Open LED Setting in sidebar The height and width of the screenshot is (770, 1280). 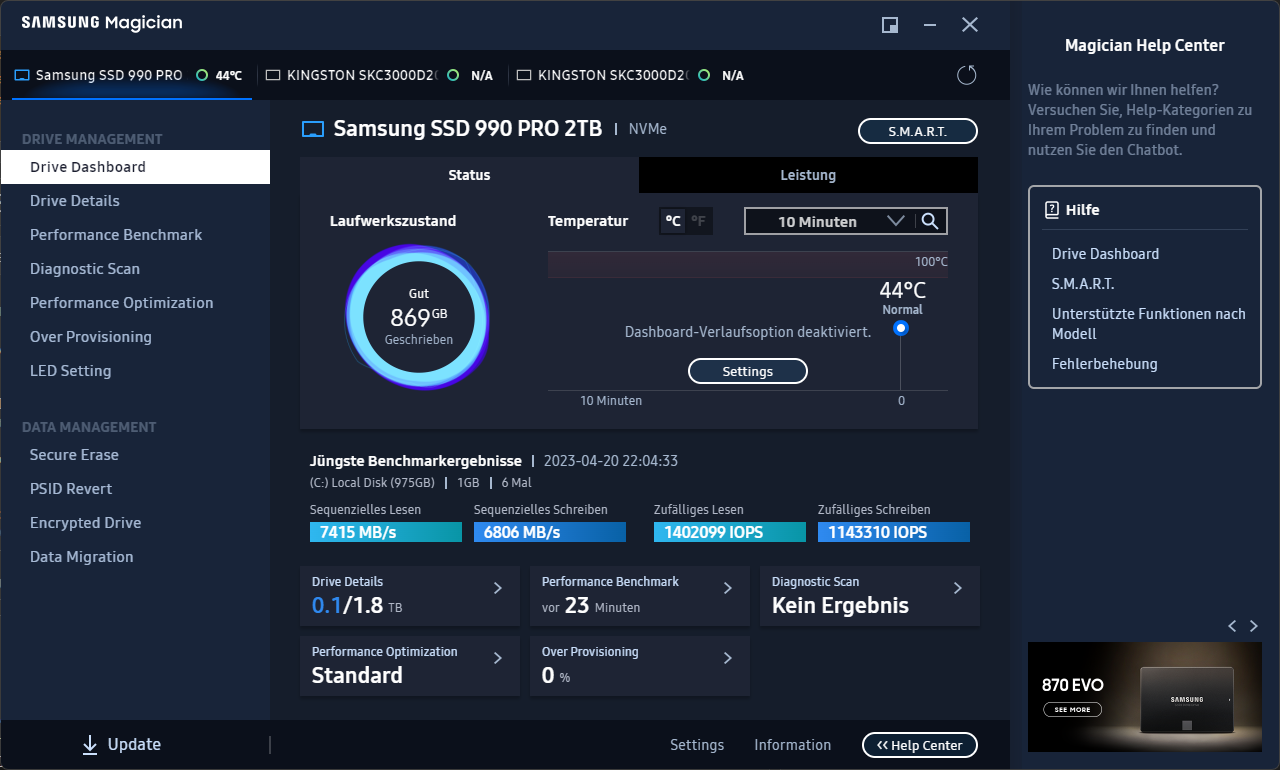[x=135, y=371]
